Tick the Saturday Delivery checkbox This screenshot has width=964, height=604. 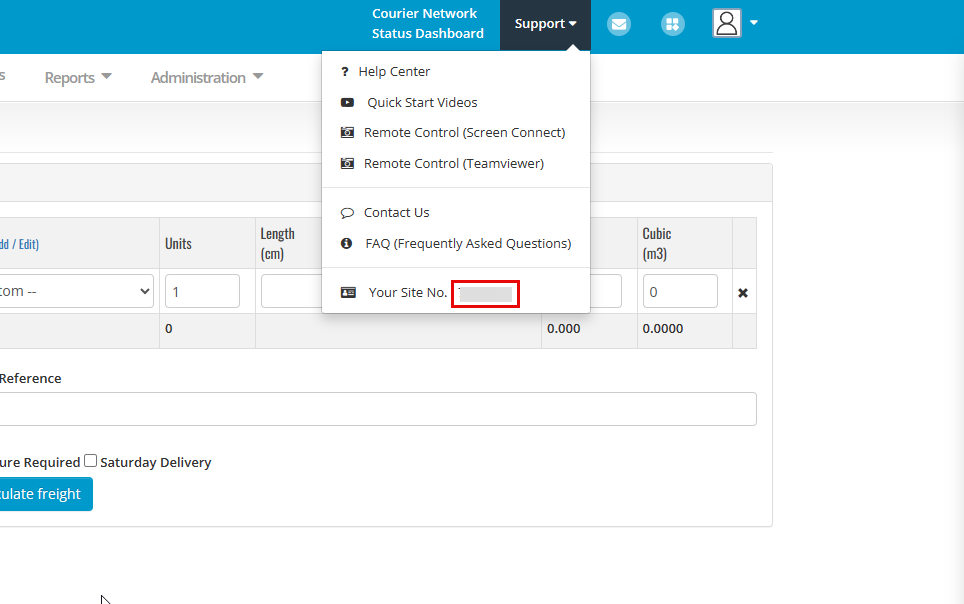[x=90, y=460]
